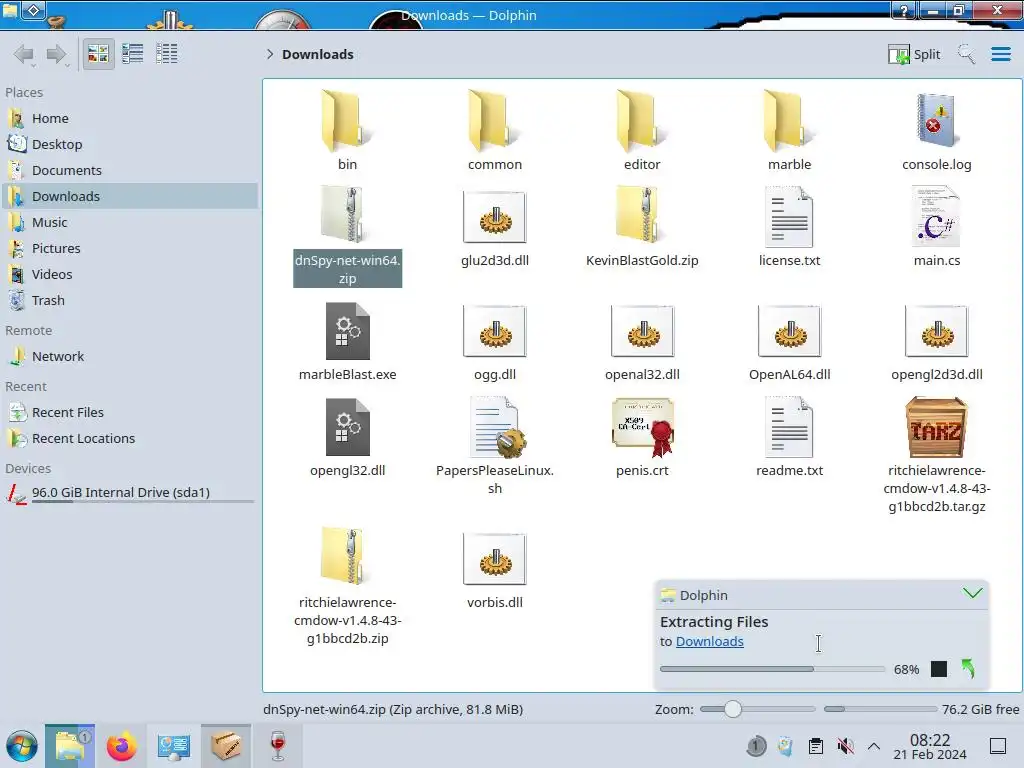Select the .crt certificate file icon
1024x768 pixels.
click(x=642, y=427)
